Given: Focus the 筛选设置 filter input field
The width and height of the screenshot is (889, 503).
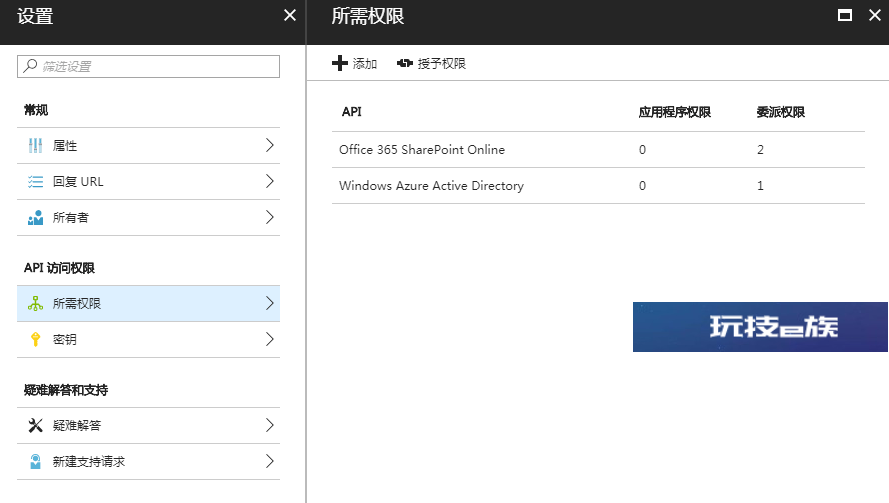Looking at the screenshot, I should pos(149,66).
